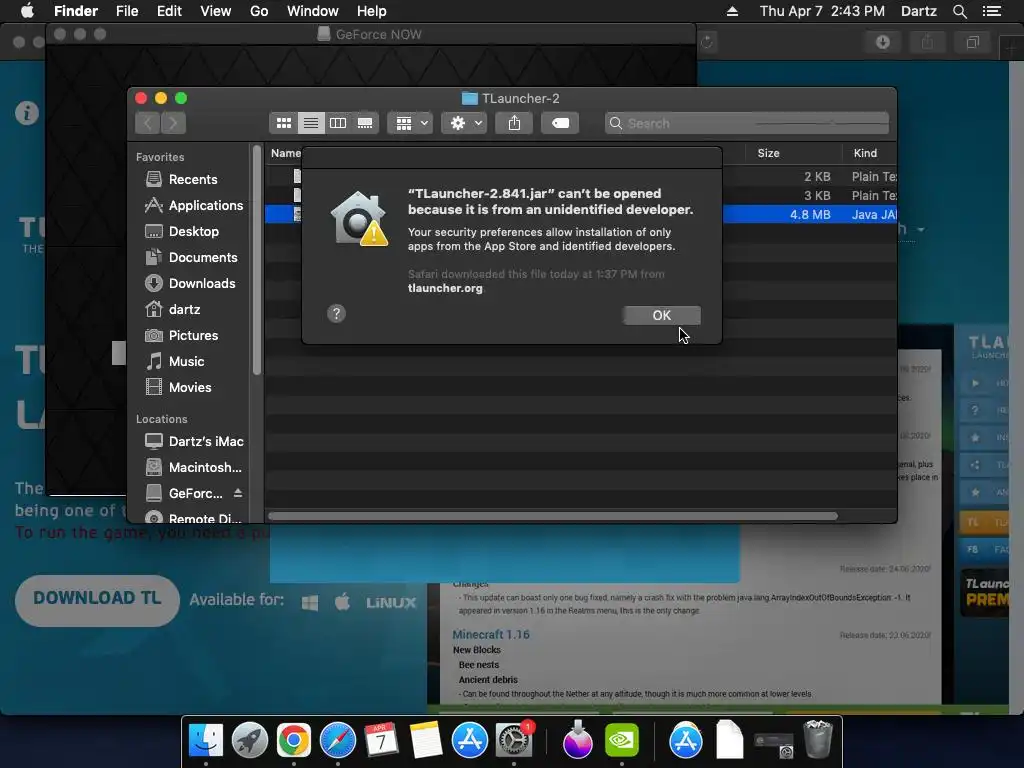Screen dimensions: 1024x768
Task: Select Desktop in the Finder sidebar
Action: click(193, 231)
